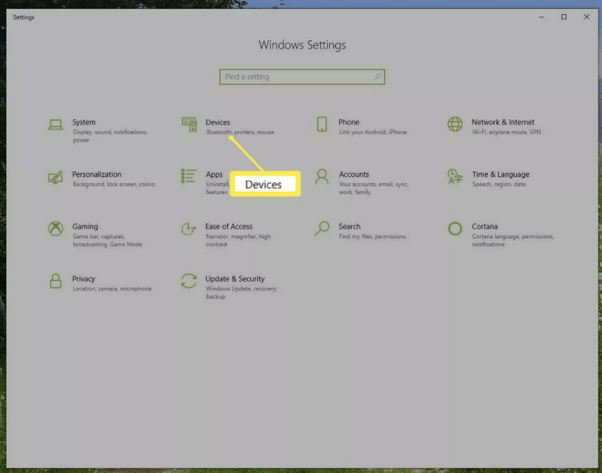The image size is (602, 473).
Task: Open the Ease of Access icon
Action: point(189,228)
